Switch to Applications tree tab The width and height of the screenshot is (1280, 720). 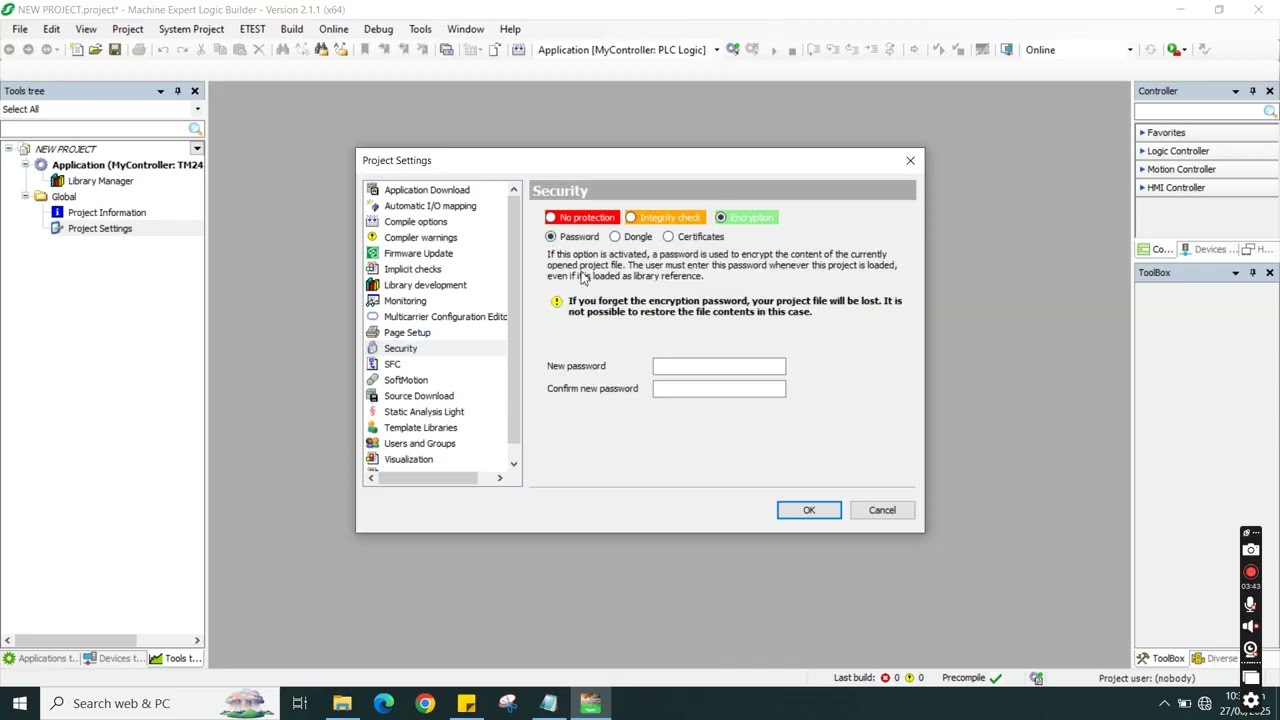pos(40,658)
